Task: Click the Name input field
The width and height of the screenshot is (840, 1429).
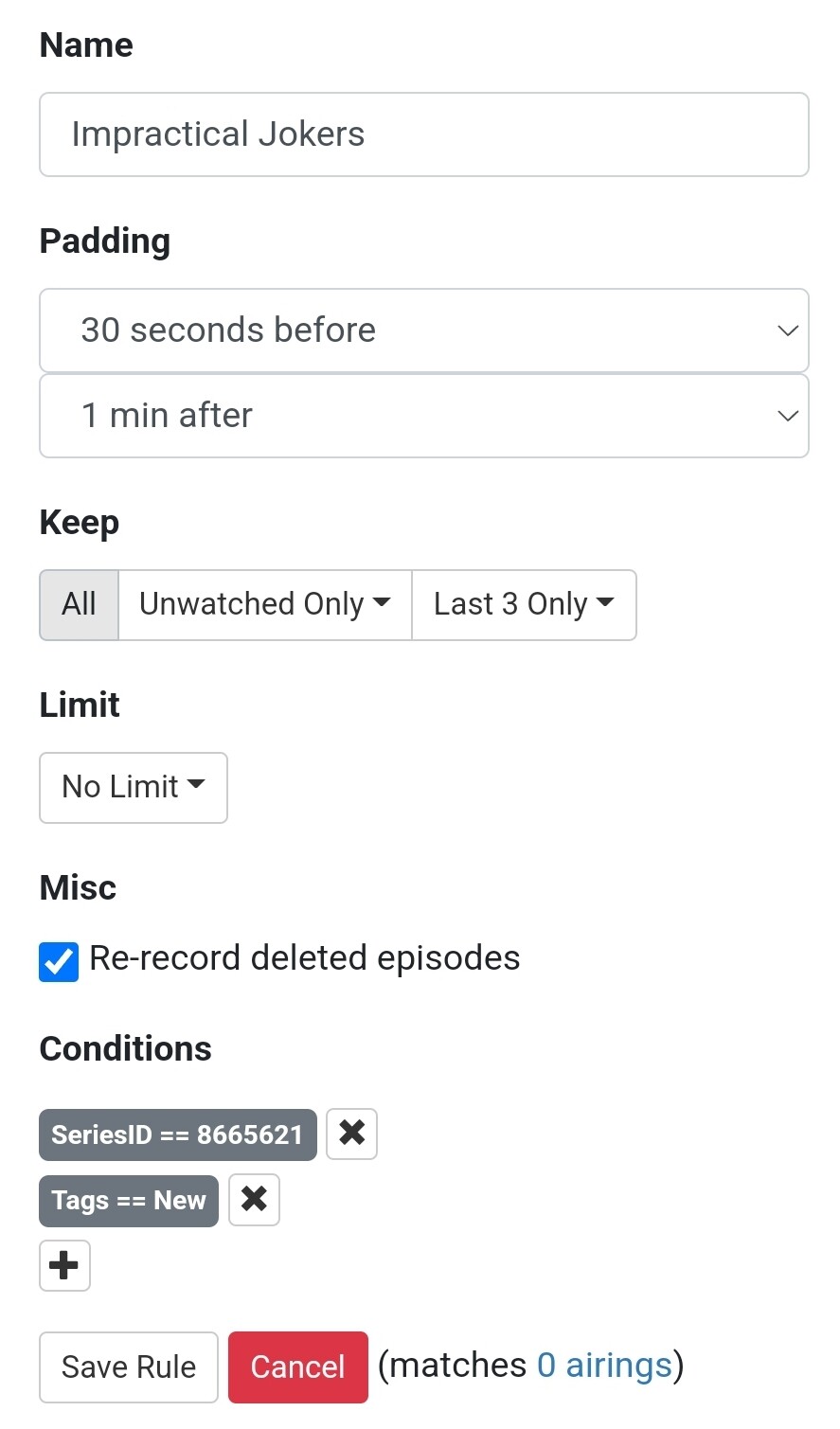Action: (x=423, y=134)
